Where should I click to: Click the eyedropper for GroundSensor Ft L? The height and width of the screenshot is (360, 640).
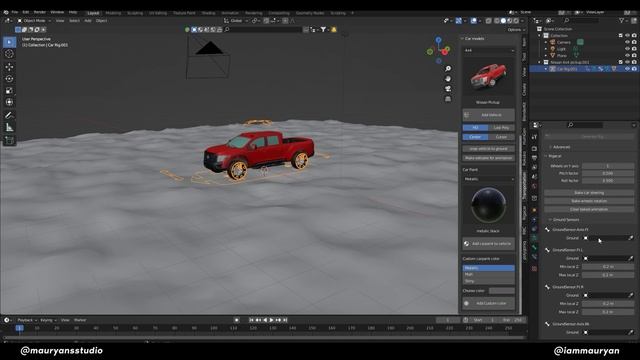pos(631,258)
